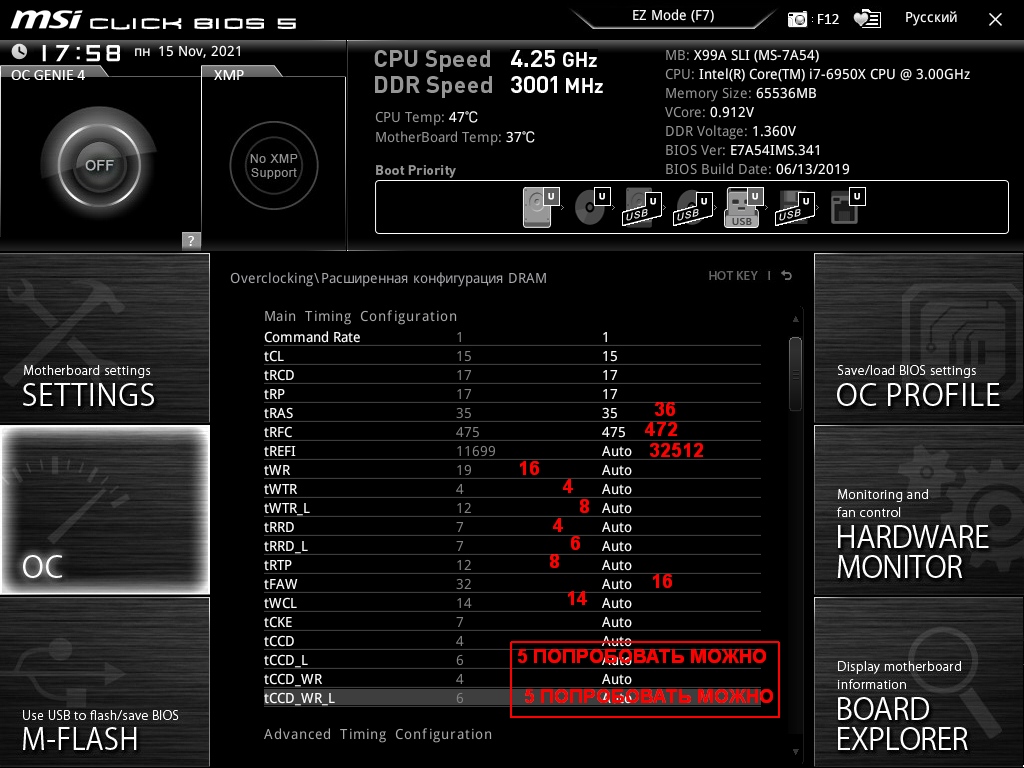
Task: Click the Main Timing Configuration heading
Action: click(x=360, y=316)
